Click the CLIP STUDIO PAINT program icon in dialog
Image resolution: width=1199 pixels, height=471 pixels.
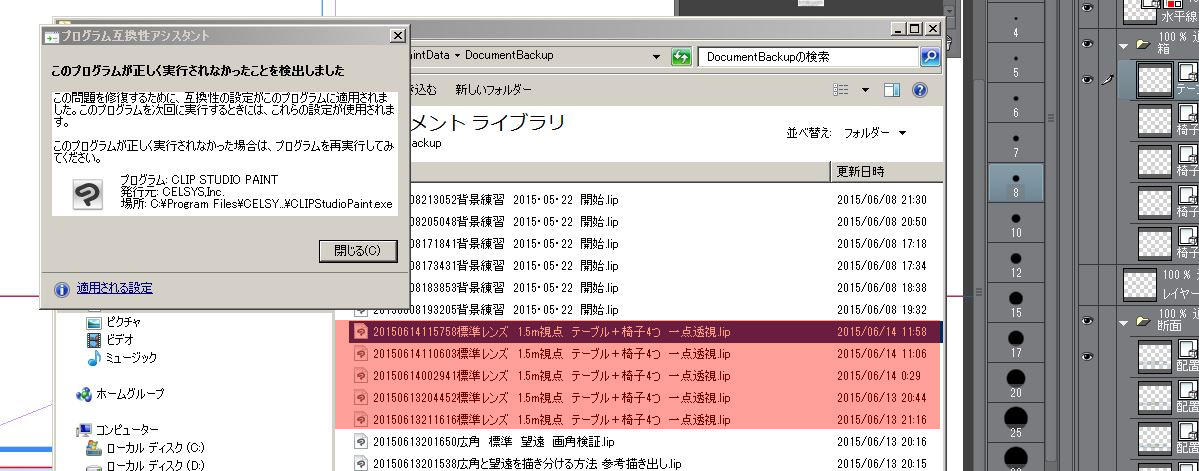tap(87, 194)
